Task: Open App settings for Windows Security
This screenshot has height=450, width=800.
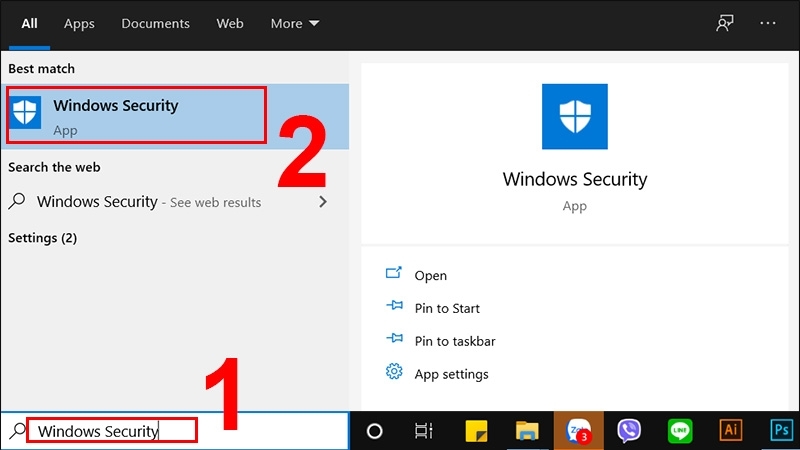Action: [451, 374]
